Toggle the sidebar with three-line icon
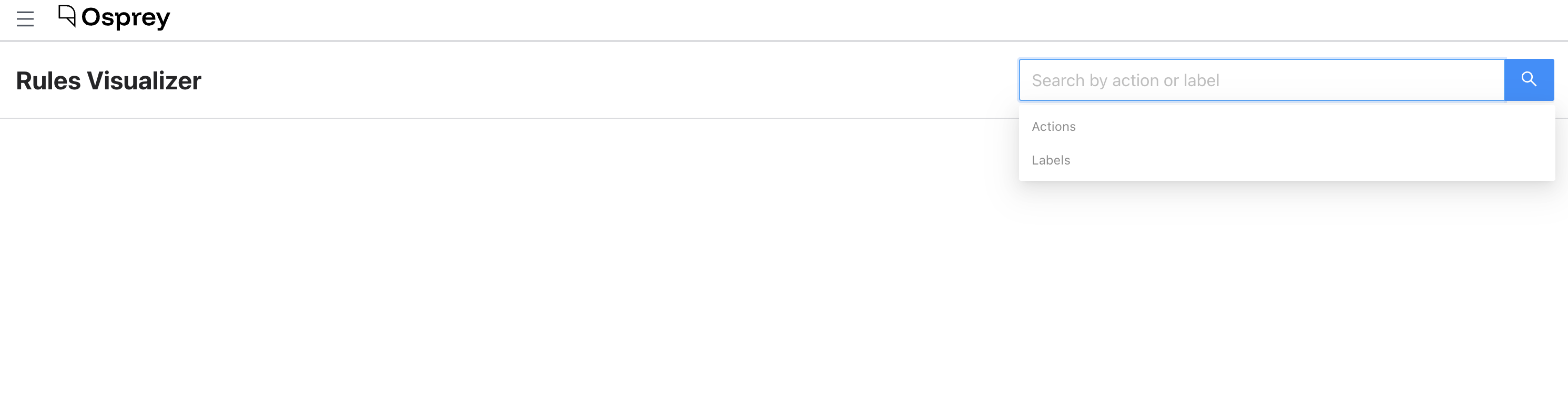 point(25,19)
